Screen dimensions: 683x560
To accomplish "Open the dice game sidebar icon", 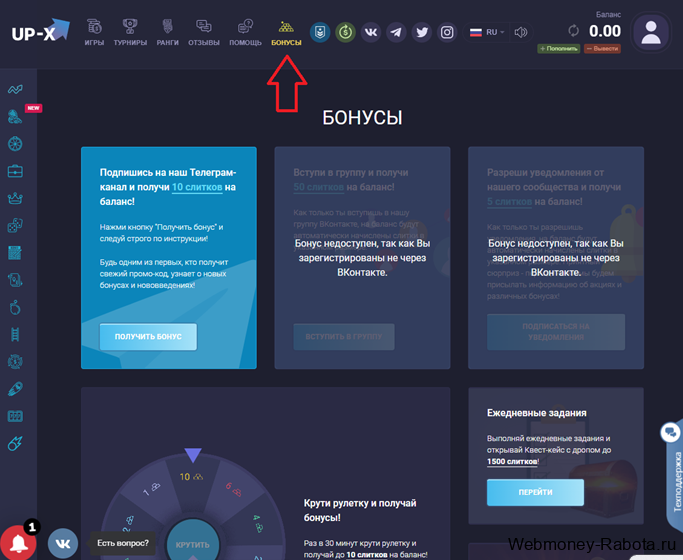I will [15, 226].
